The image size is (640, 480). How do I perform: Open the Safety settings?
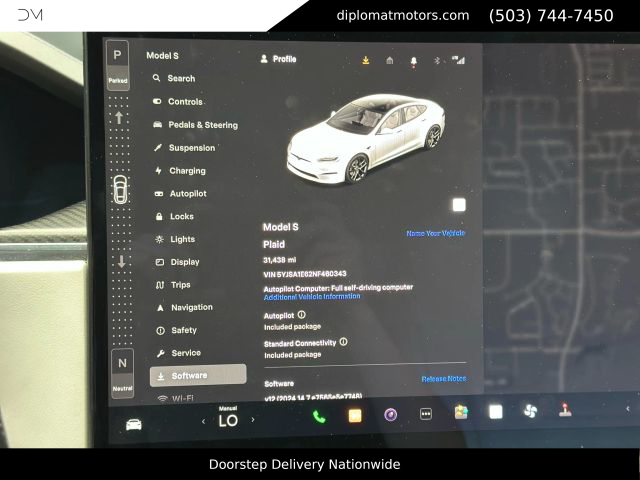click(177, 330)
